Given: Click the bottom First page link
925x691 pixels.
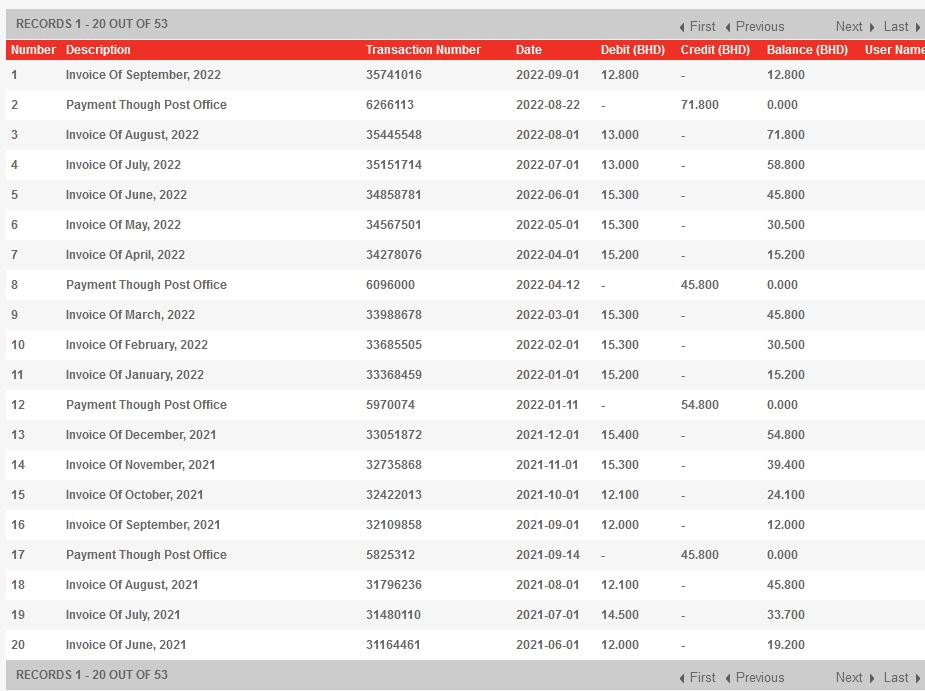Looking at the screenshot, I should click(x=698, y=677).
